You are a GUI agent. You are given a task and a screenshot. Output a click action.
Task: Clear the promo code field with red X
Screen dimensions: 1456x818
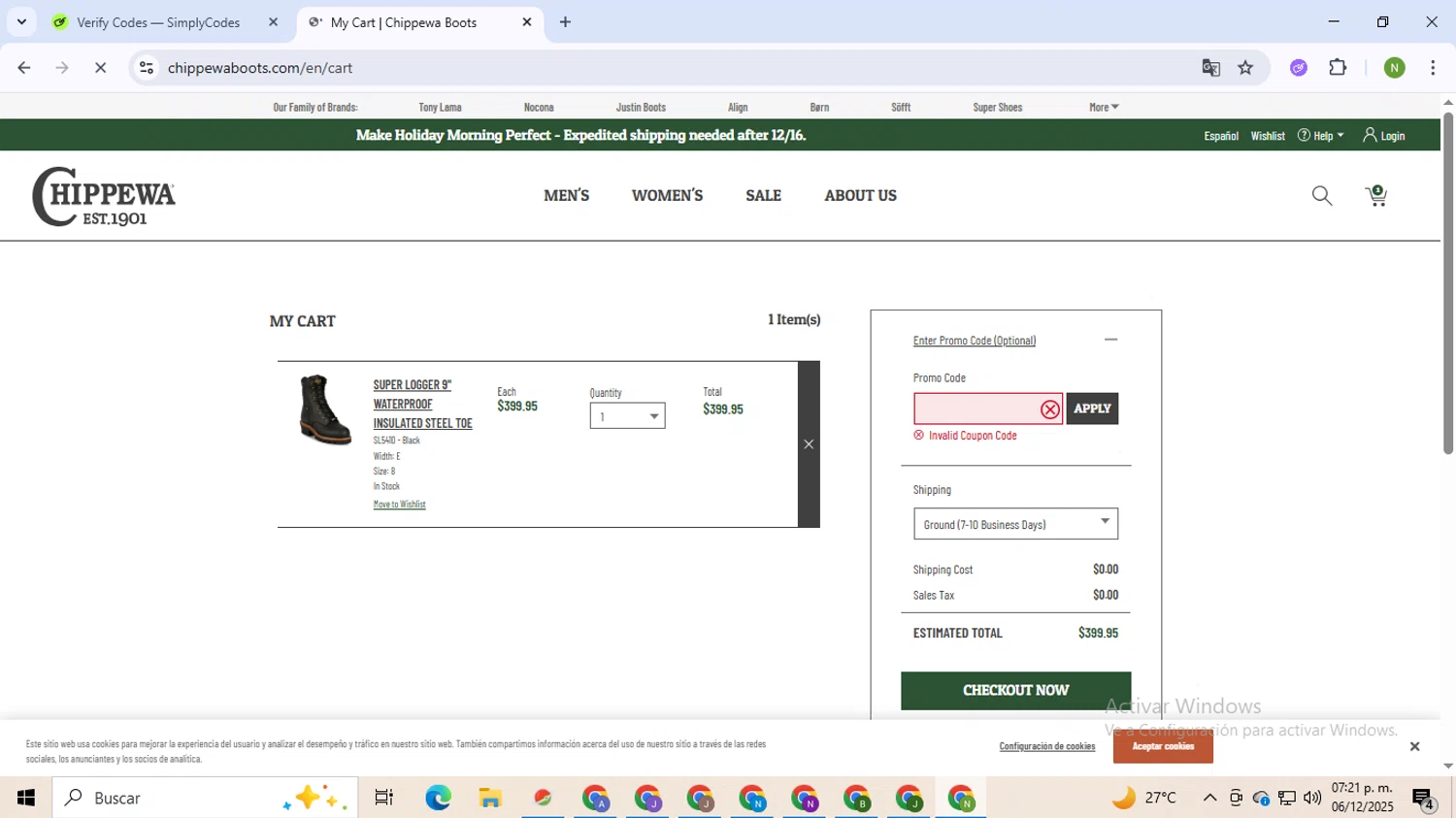pos(1049,409)
